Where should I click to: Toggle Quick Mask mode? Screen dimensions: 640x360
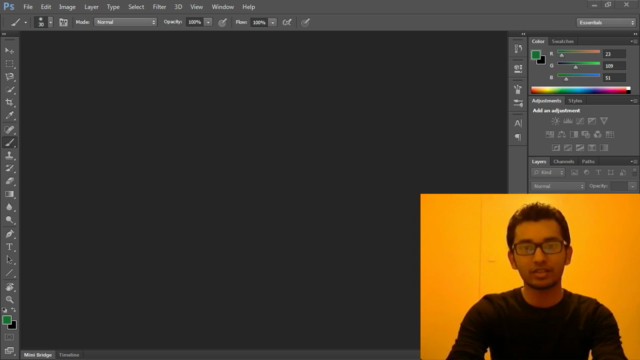[9, 338]
